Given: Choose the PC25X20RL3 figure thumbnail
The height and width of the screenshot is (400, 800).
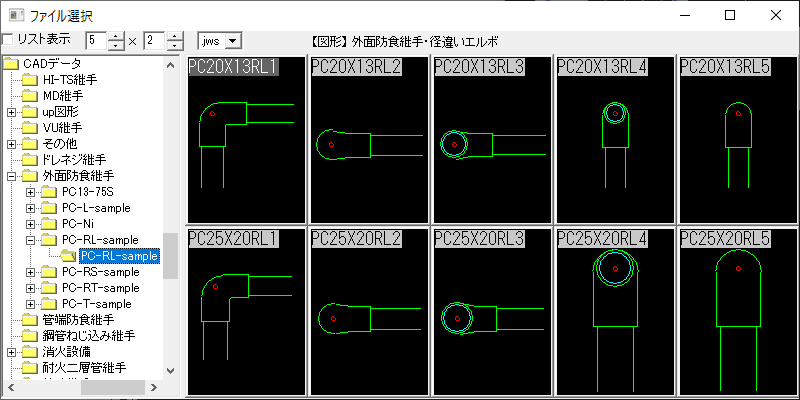Looking at the screenshot, I should 492,312.
